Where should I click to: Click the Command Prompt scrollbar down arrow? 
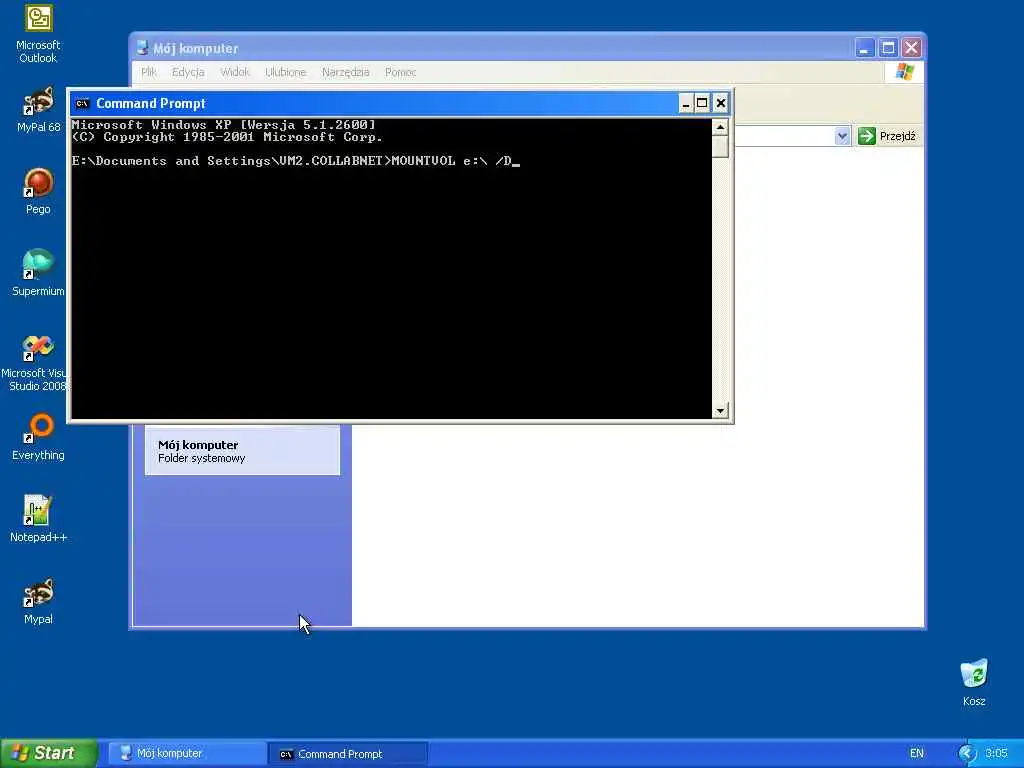tap(720, 410)
